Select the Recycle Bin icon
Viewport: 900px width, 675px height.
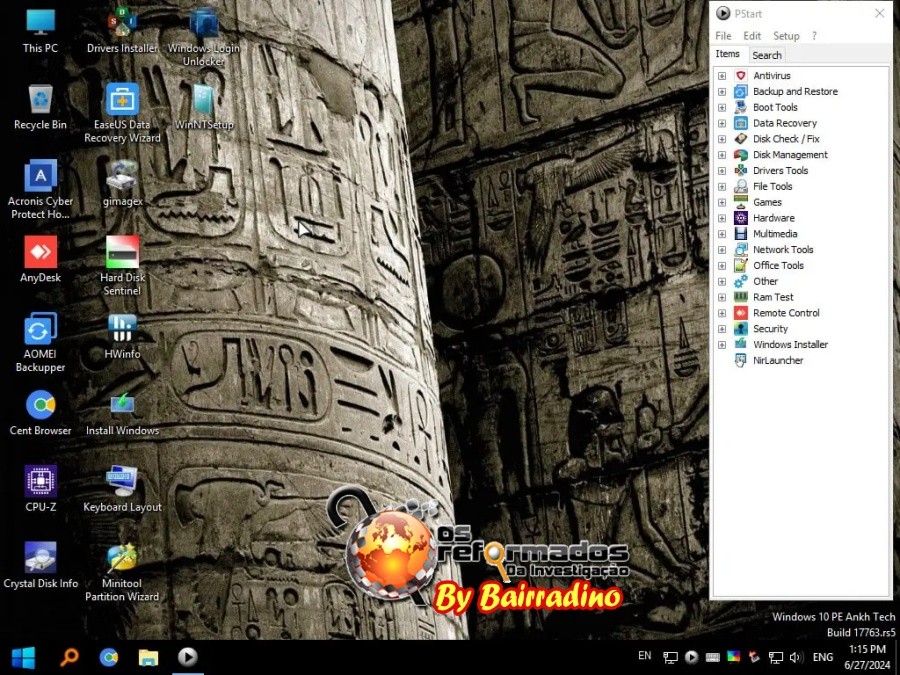click(x=40, y=107)
